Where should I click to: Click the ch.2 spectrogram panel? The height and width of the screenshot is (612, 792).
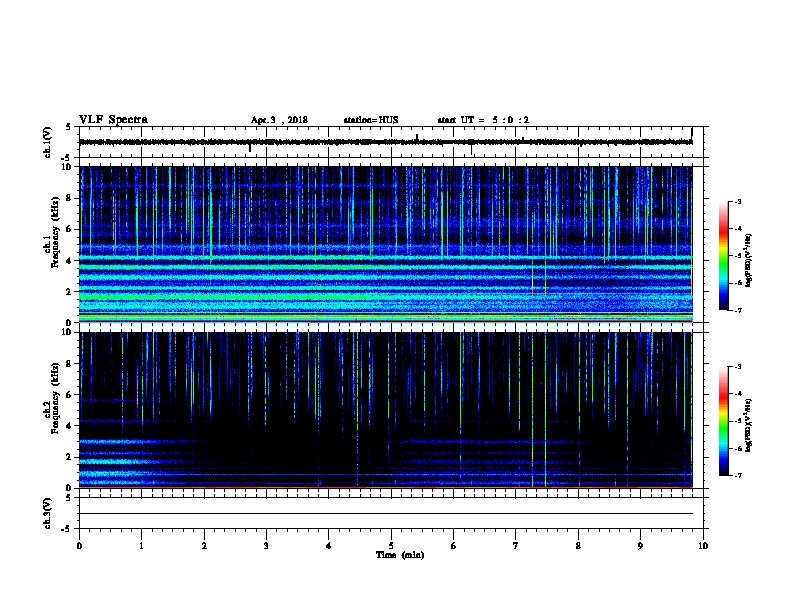(x=386, y=410)
